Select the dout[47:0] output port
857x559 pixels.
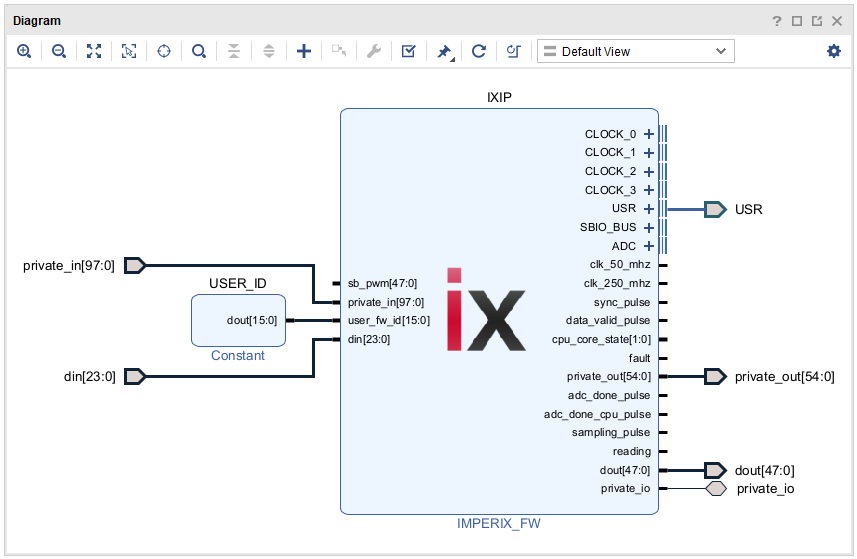pyautogui.click(x=714, y=470)
